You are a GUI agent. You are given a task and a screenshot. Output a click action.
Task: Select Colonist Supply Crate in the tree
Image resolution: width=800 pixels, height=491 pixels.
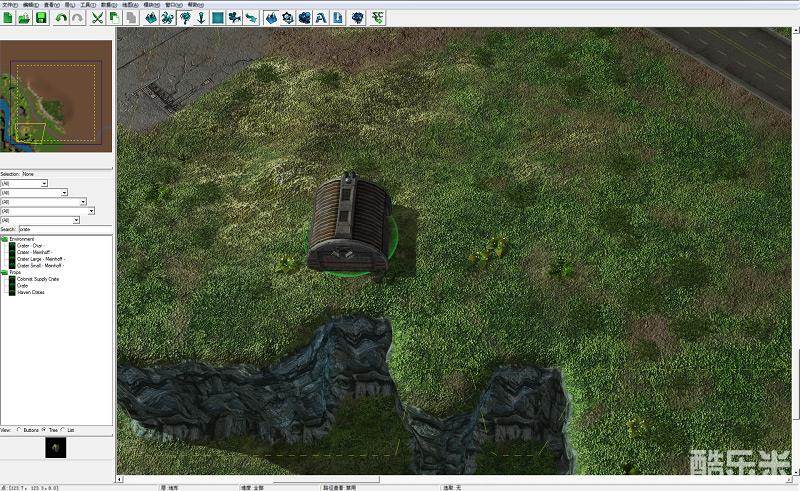[x=38, y=279]
